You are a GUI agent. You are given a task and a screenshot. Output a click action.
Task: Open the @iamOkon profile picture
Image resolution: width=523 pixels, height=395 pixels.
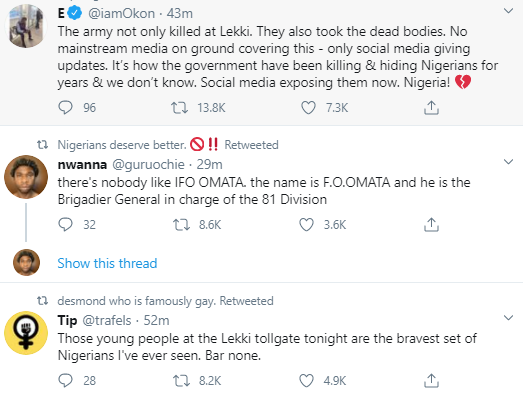pyautogui.click(x=26, y=26)
